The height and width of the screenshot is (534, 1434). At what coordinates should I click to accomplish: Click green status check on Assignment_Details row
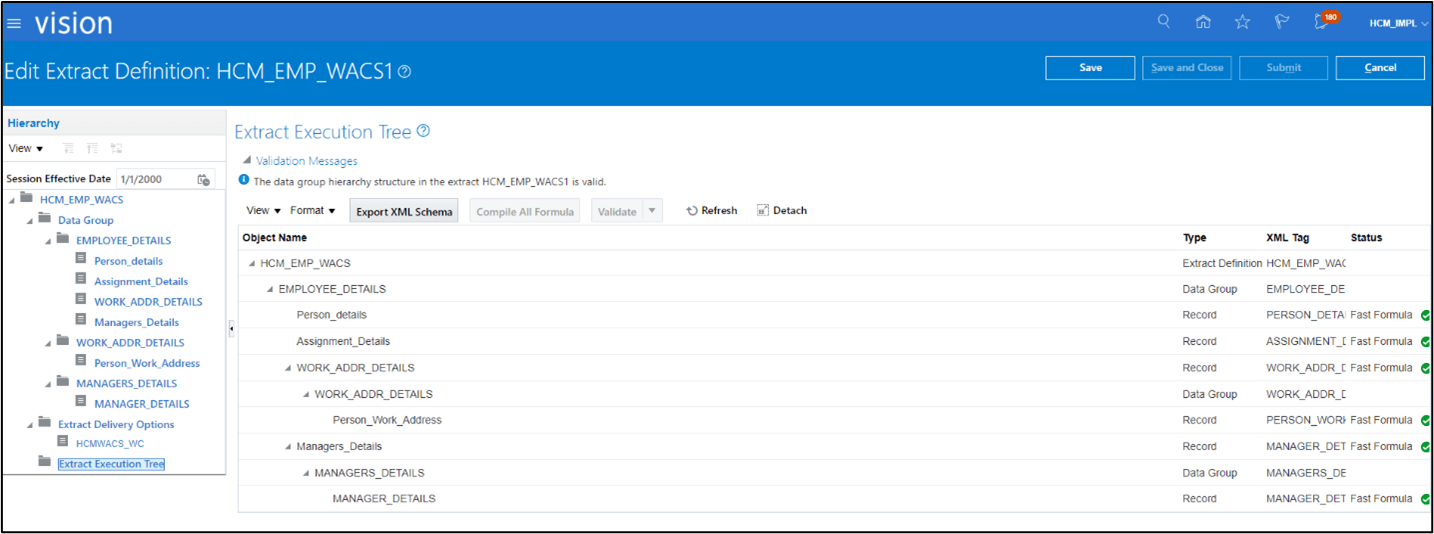tap(1425, 341)
